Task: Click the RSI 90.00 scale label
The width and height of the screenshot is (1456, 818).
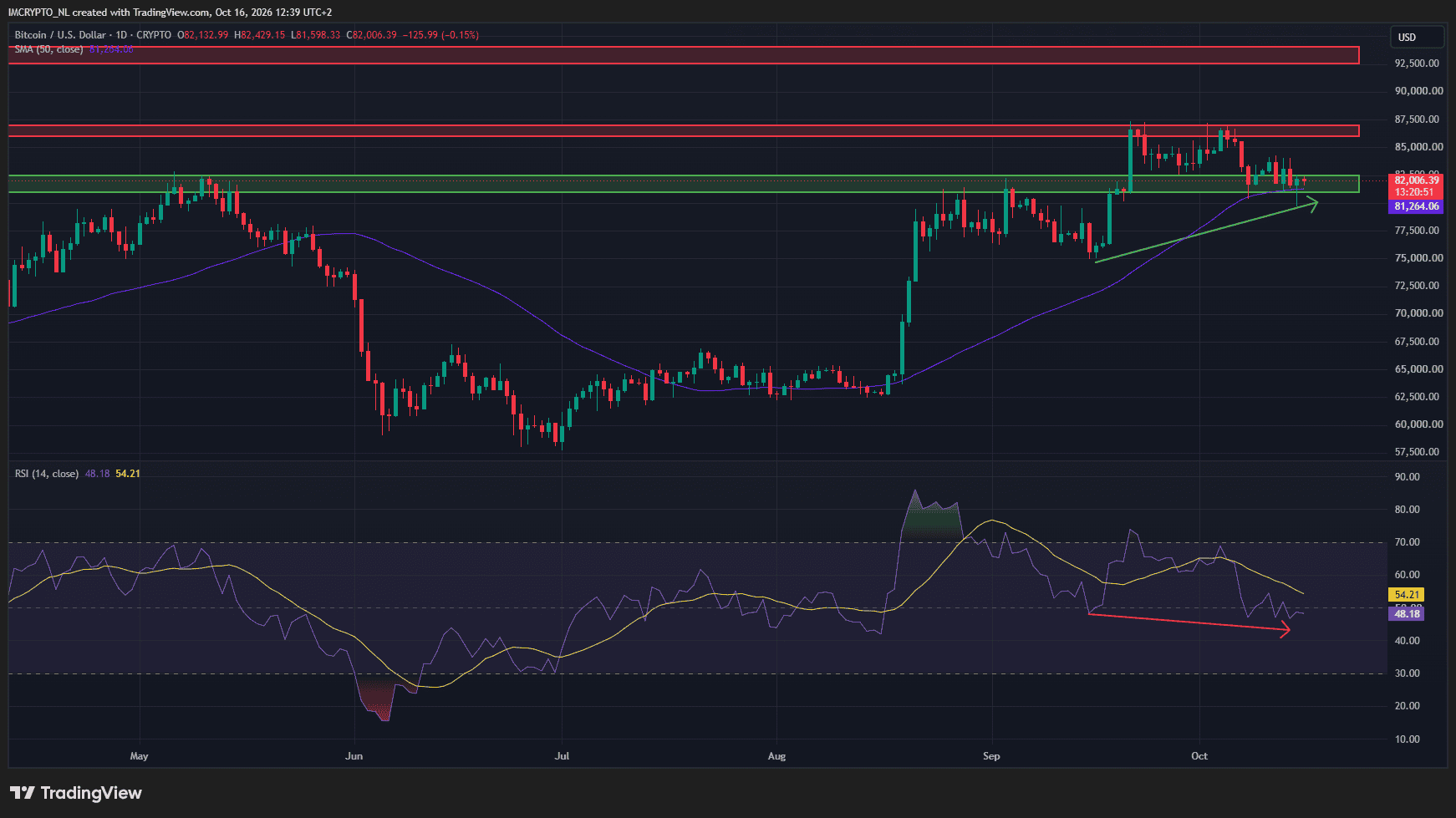Action: [x=1408, y=477]
